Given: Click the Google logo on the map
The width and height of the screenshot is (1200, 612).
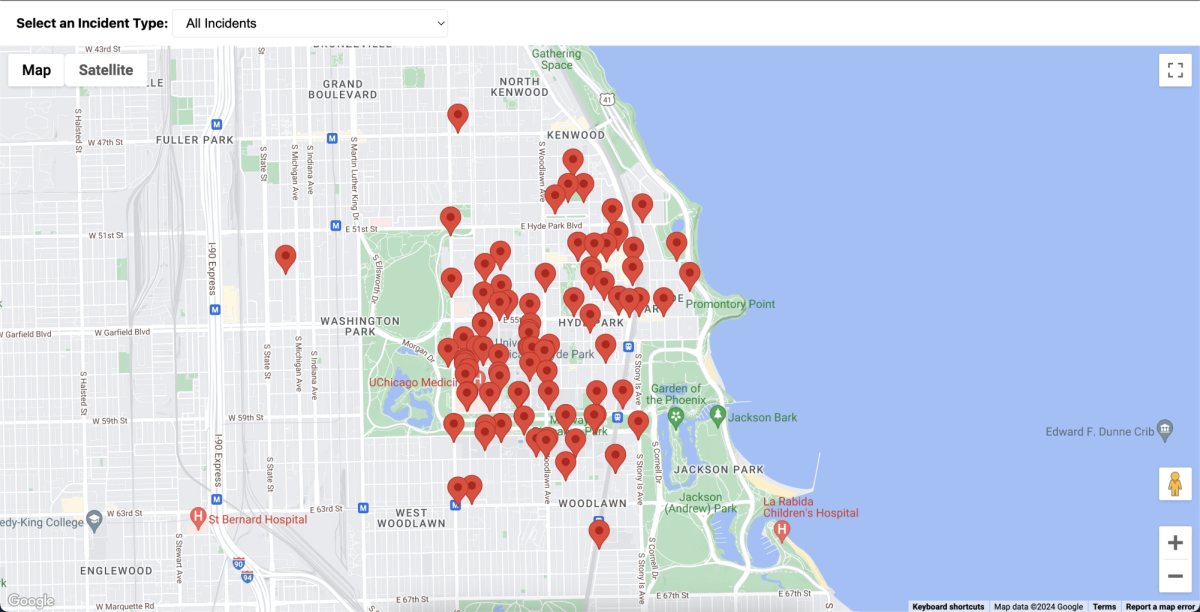Looking at the screenshot, I should 31,601.
